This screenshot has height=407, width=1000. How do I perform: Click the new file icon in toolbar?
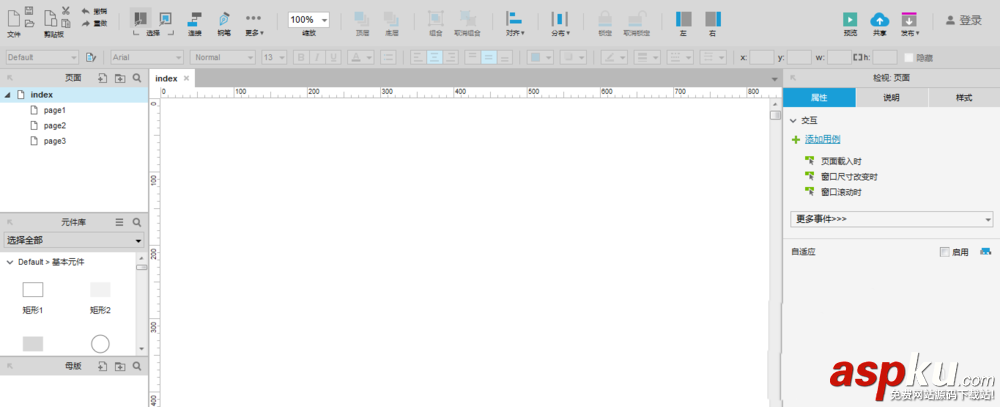(x=13, y=17)
